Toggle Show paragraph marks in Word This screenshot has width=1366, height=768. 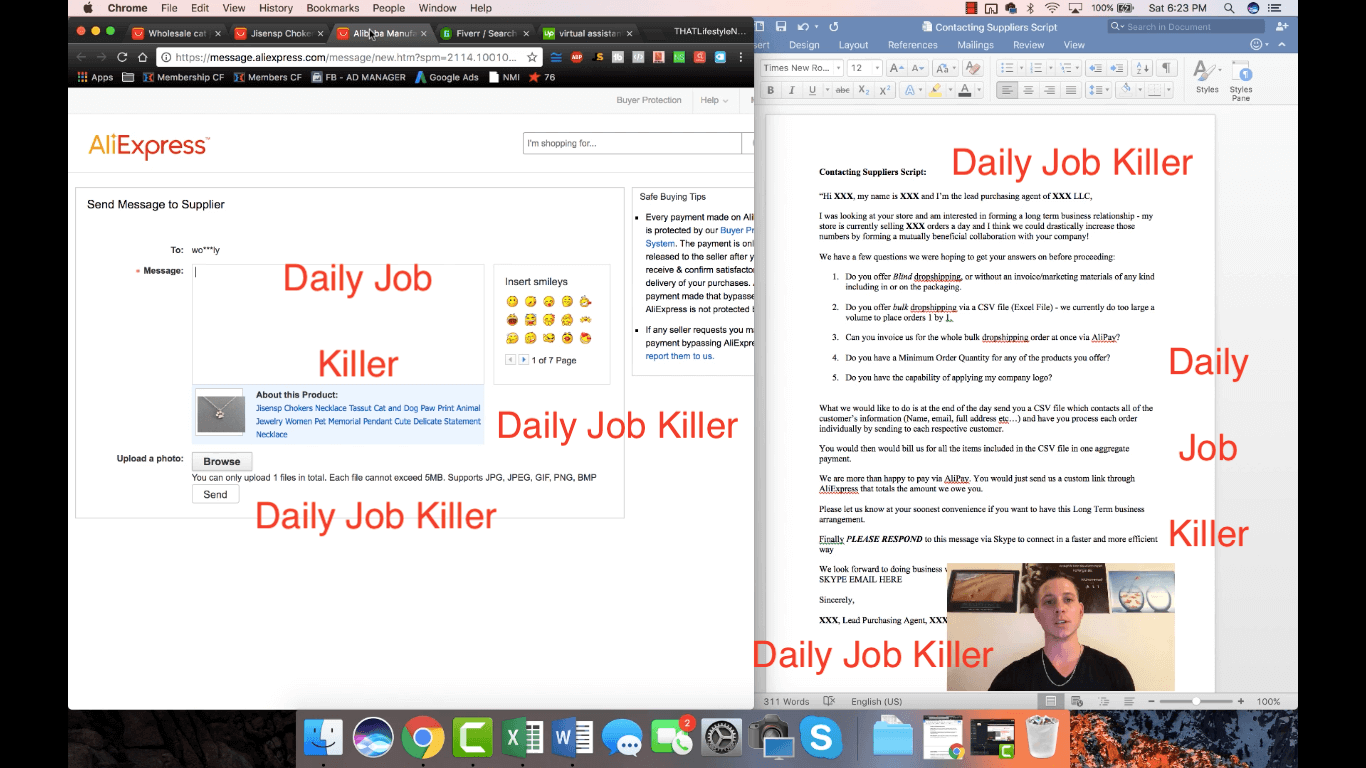[1166, 68]
